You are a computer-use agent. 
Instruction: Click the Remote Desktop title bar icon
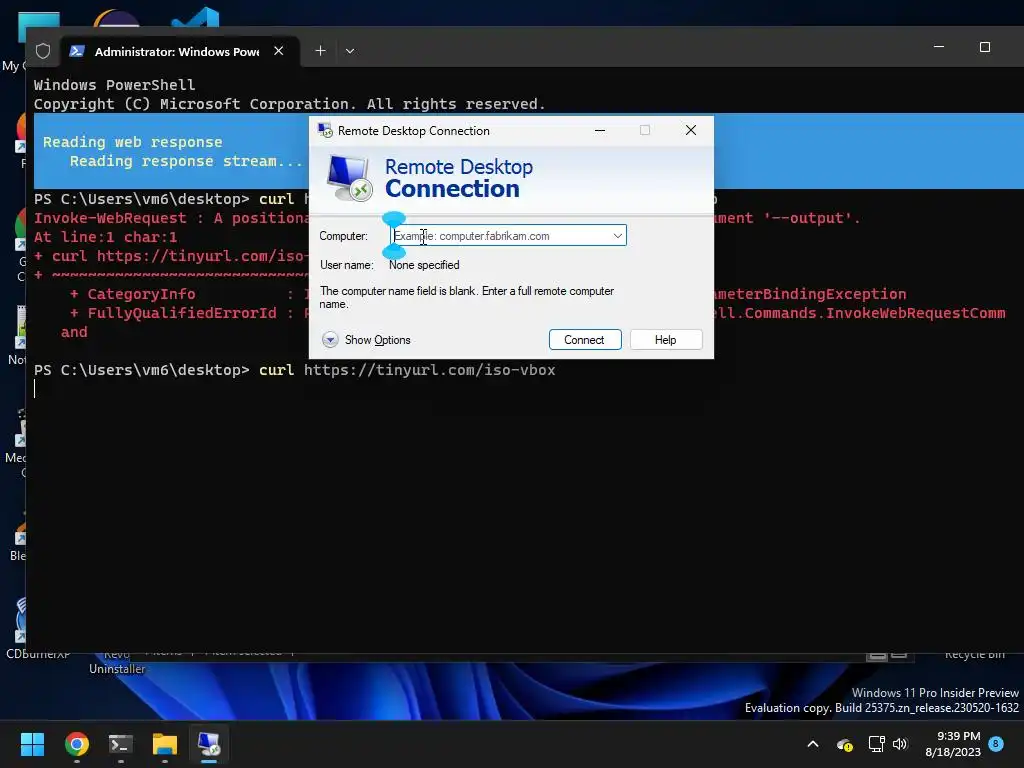325,131
